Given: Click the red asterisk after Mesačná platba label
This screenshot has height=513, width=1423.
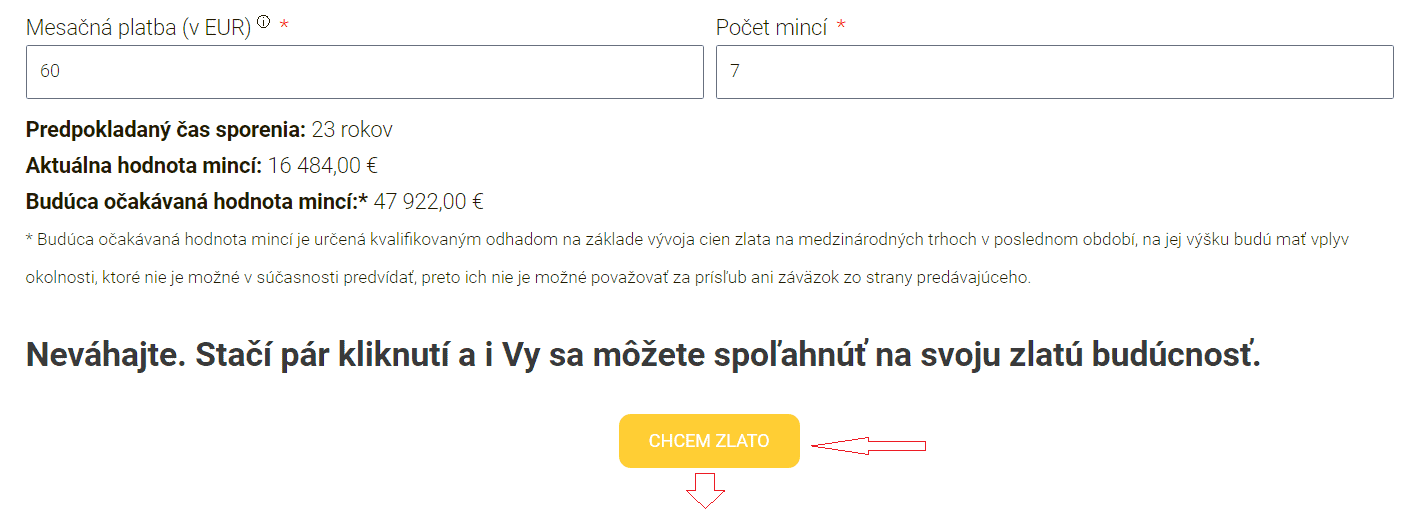Looking at the screenshot, I should click(284, 26).
